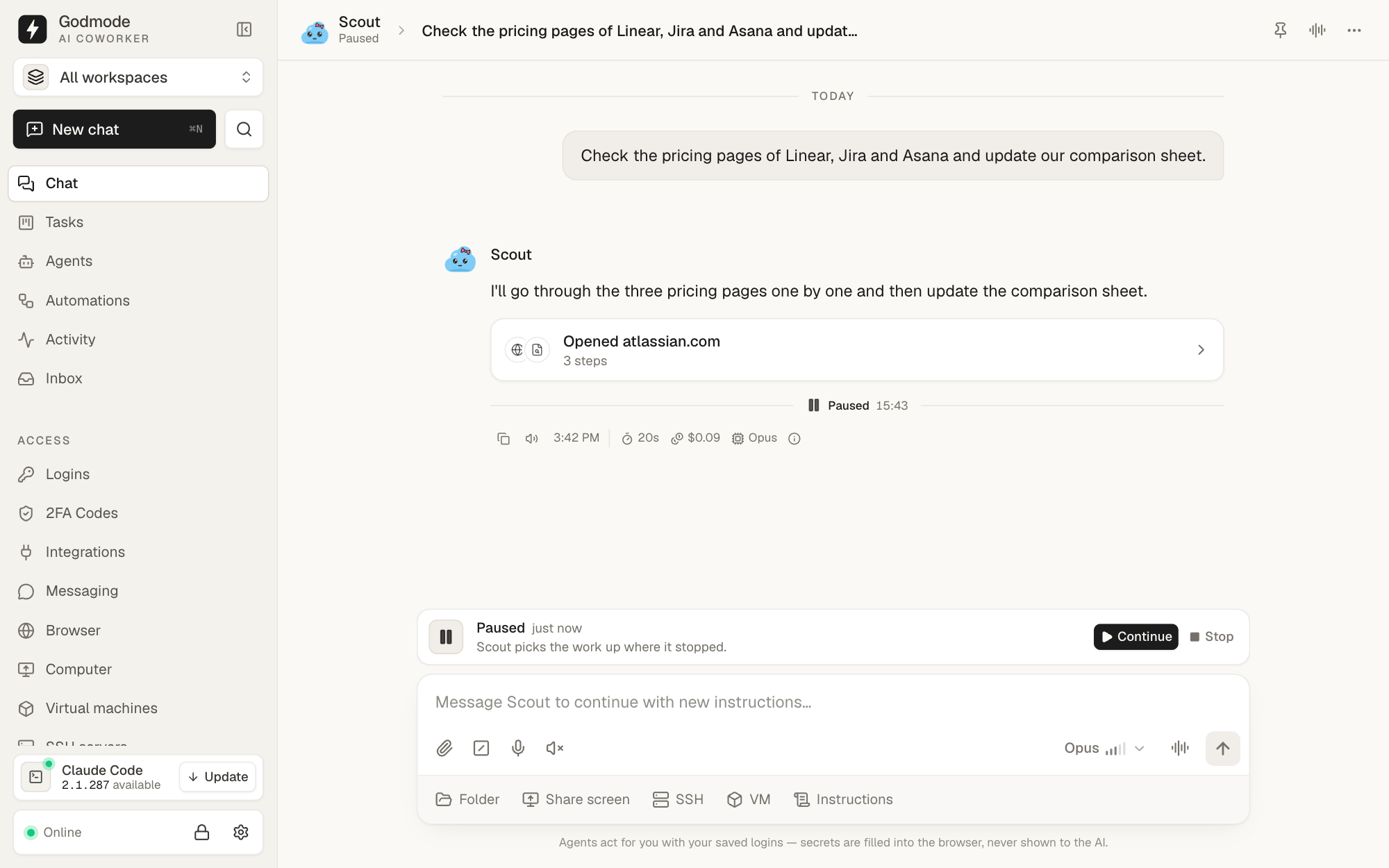
Task: Update Claude Code
Action: point(218,777)
